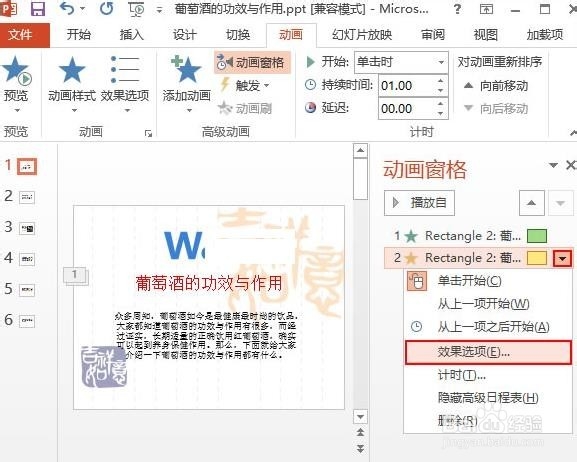Viewport: 577px width, 462px height.
Task: Collapse the ribbon with the chevron
Action: (573, 133)
